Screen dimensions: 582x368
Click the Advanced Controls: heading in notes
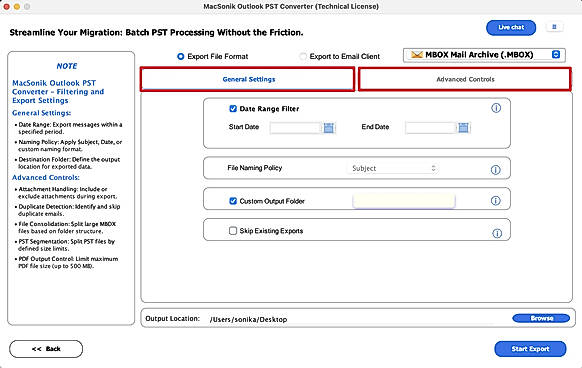(46, 178)
